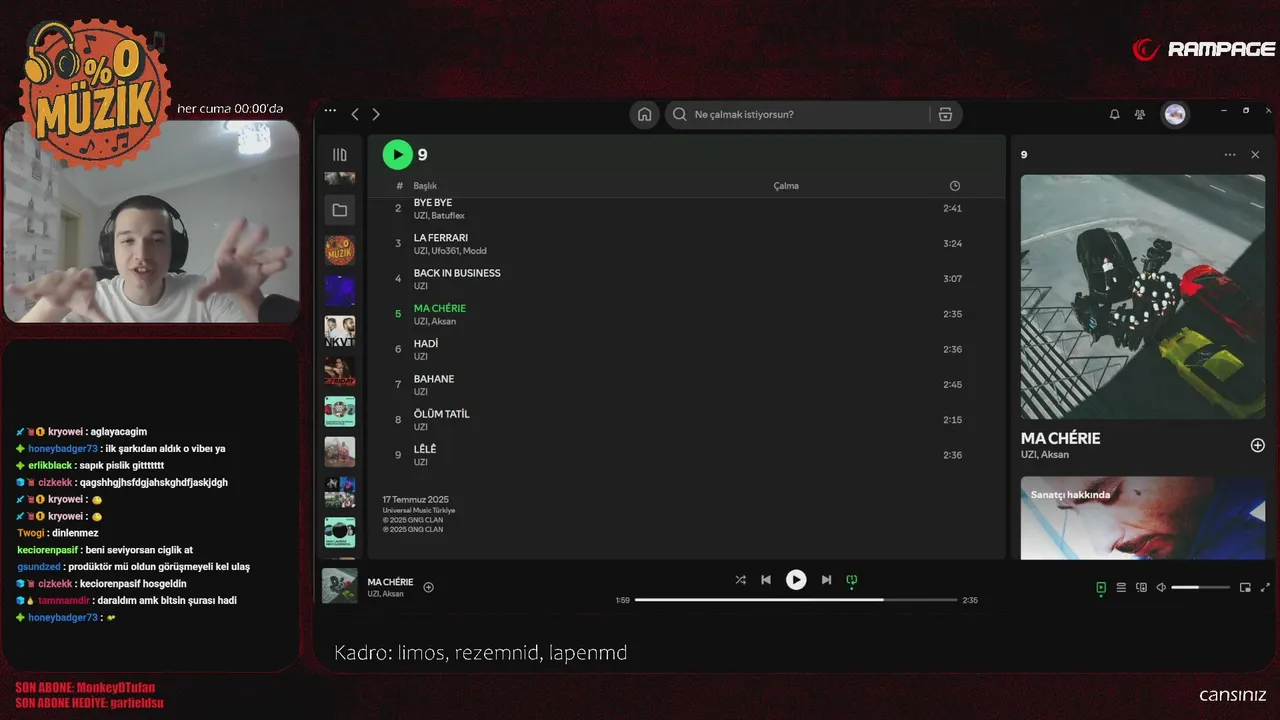Screen dimensions: 1280x720
Task: Close the now-playing side panel
Action: tap(1255, 155)
